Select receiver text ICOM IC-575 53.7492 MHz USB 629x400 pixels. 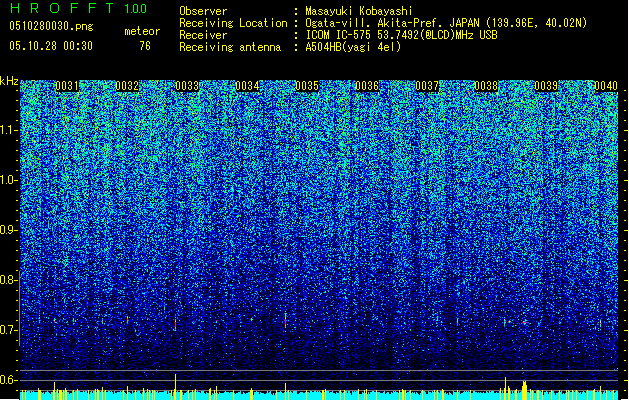(x=402, y=35)
